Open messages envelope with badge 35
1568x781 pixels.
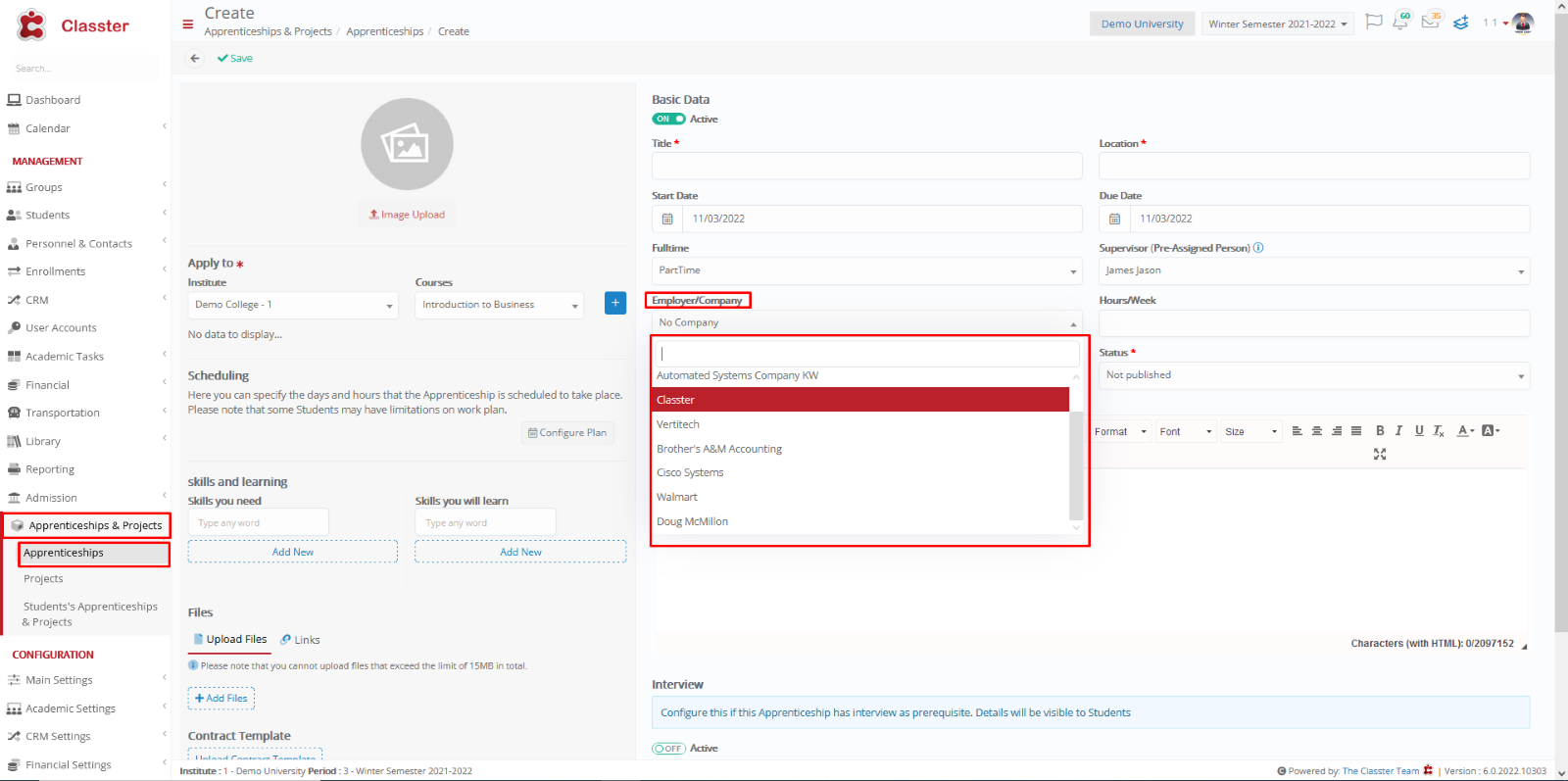pos(1431,22)
